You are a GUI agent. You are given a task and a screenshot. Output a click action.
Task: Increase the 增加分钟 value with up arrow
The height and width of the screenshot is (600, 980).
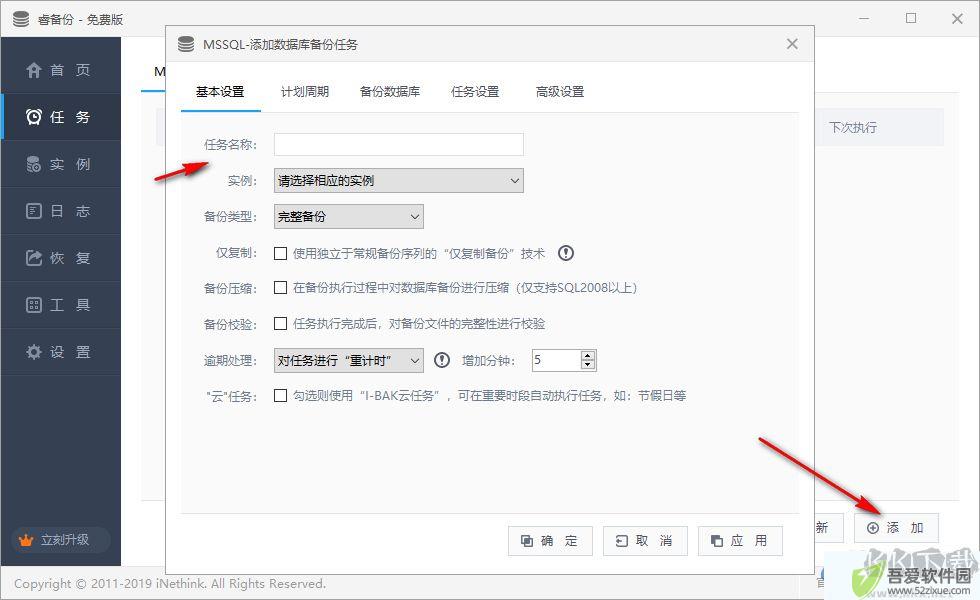tap(588, 356)
